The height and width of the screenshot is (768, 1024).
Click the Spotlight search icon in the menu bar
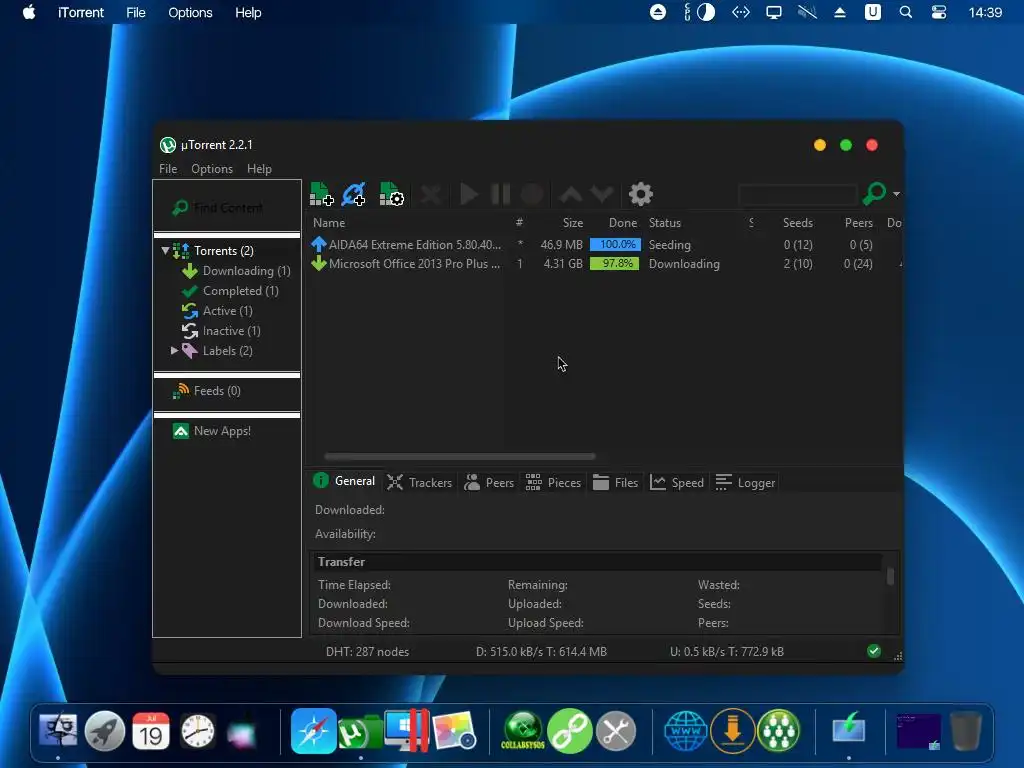pyautogui.click(x=906, y=12)
